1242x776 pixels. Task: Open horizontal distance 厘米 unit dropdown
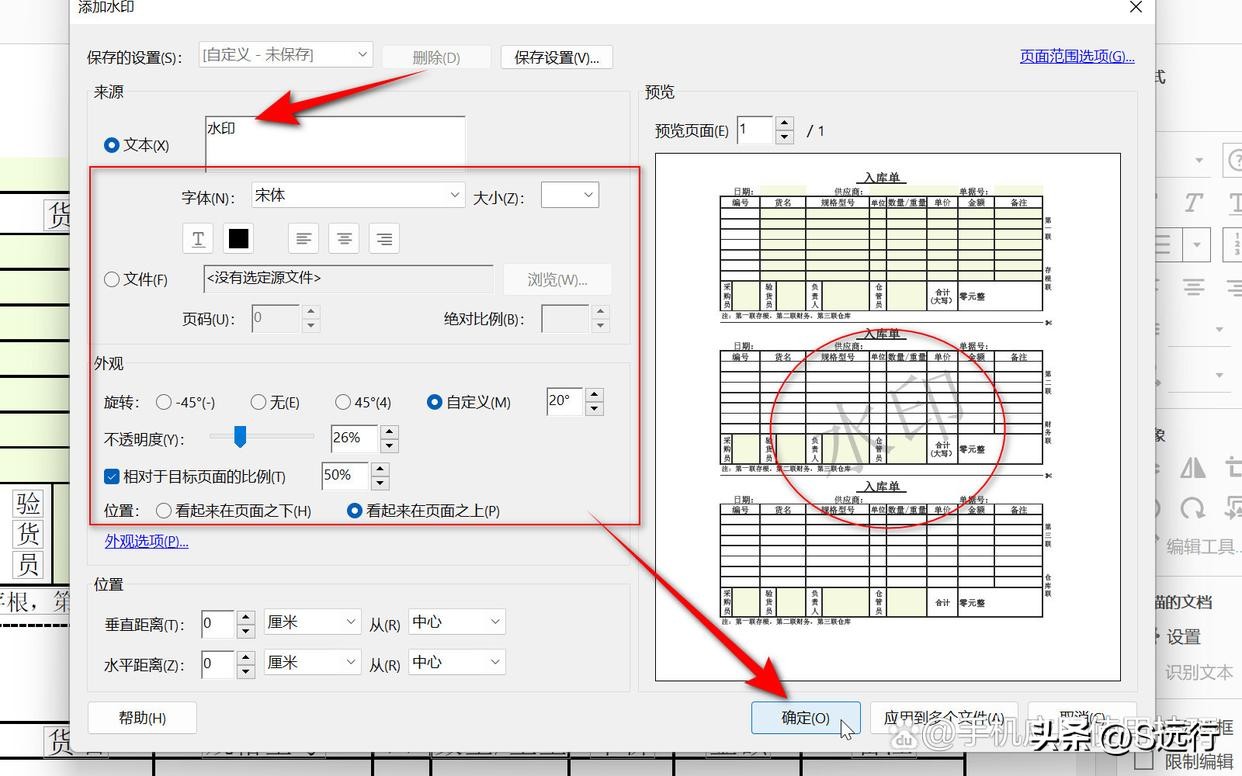click(x=312, y=662)
